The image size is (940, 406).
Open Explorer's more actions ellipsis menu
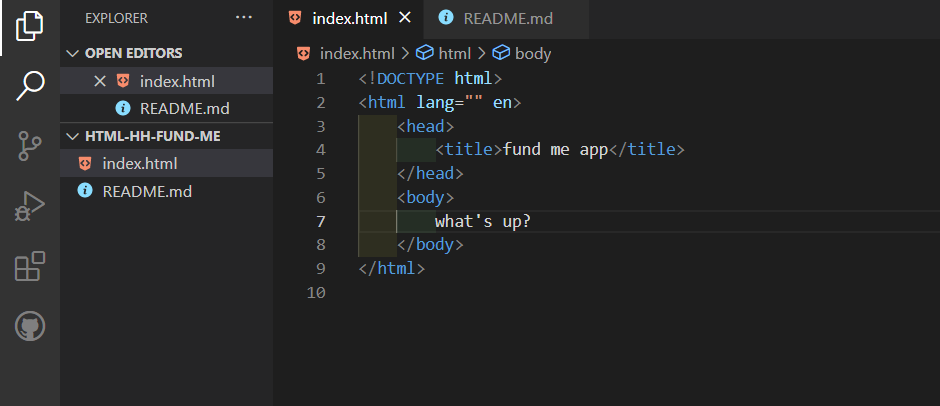point(244,18)
